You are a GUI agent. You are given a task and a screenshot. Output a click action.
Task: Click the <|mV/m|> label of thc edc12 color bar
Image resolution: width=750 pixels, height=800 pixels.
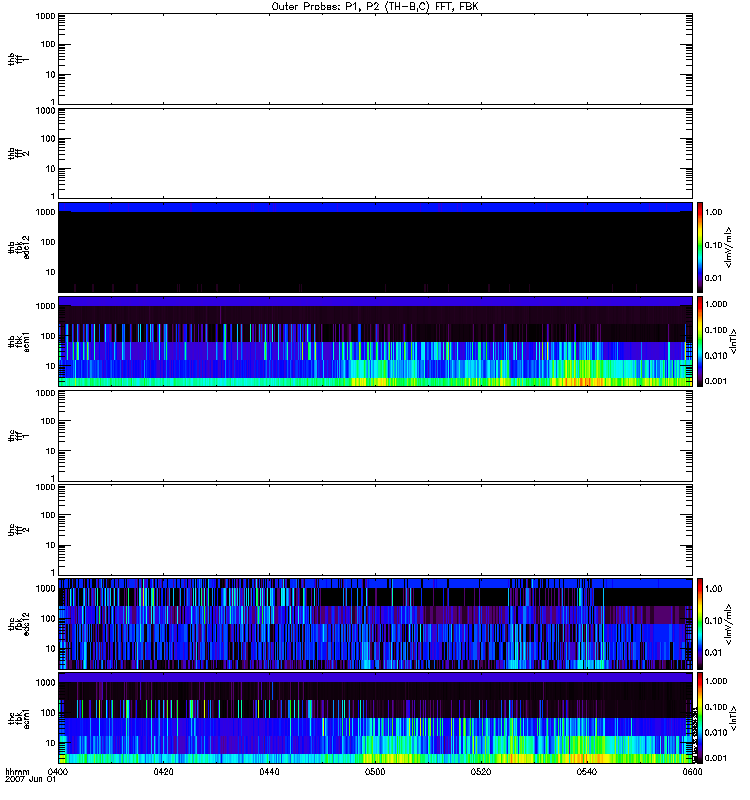click(x=728, y=624)
